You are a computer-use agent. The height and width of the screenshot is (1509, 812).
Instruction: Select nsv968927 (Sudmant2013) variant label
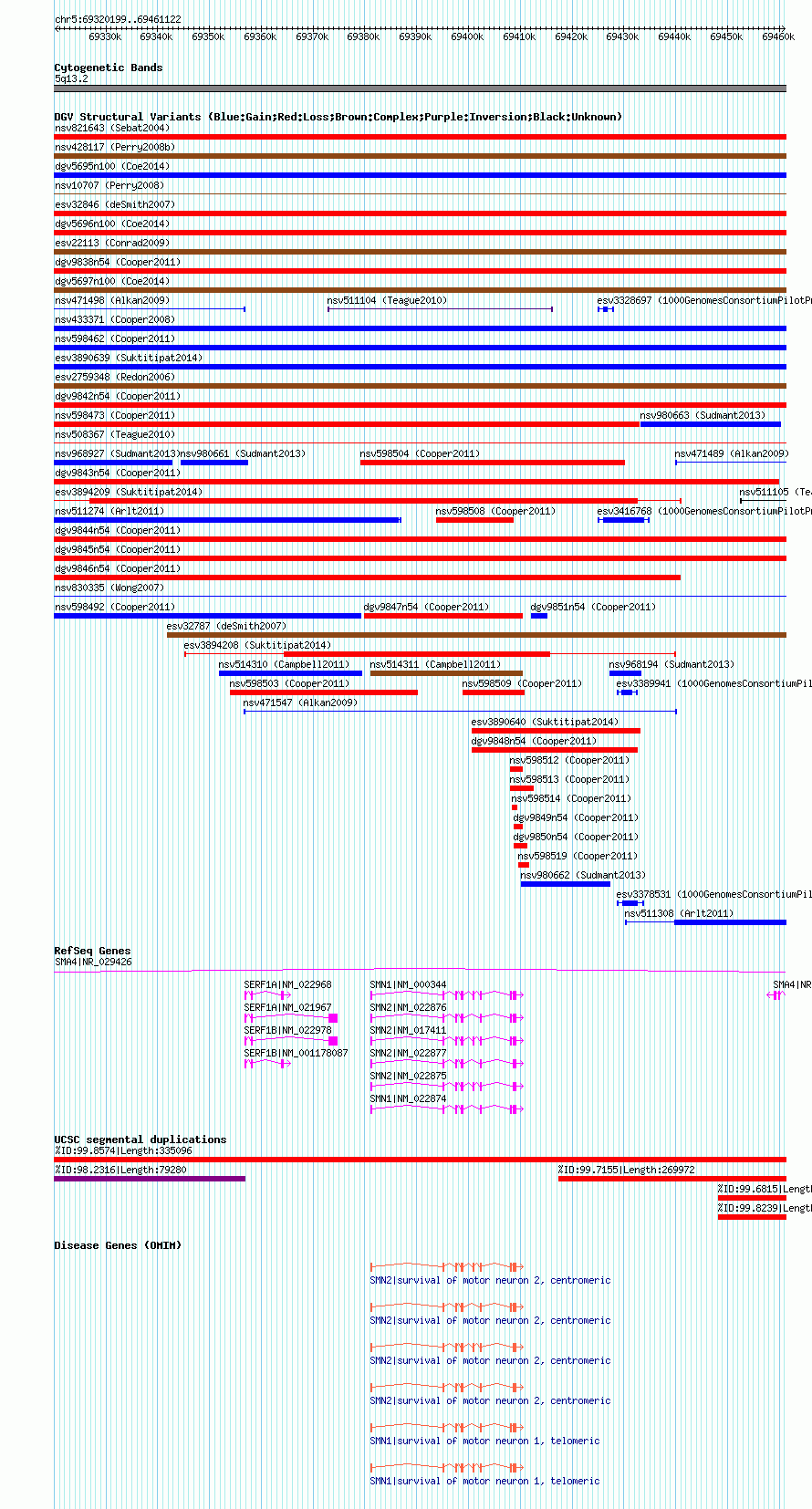click(116, 453)
